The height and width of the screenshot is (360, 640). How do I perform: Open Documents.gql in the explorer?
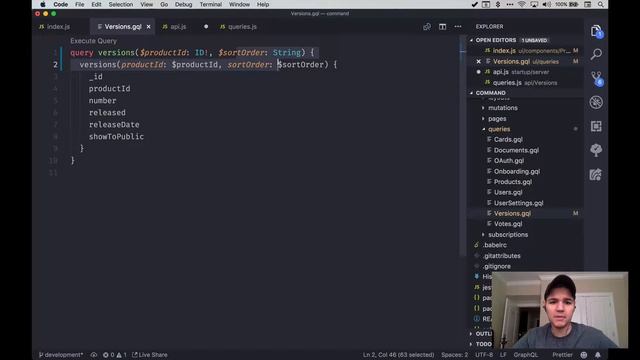516,150
